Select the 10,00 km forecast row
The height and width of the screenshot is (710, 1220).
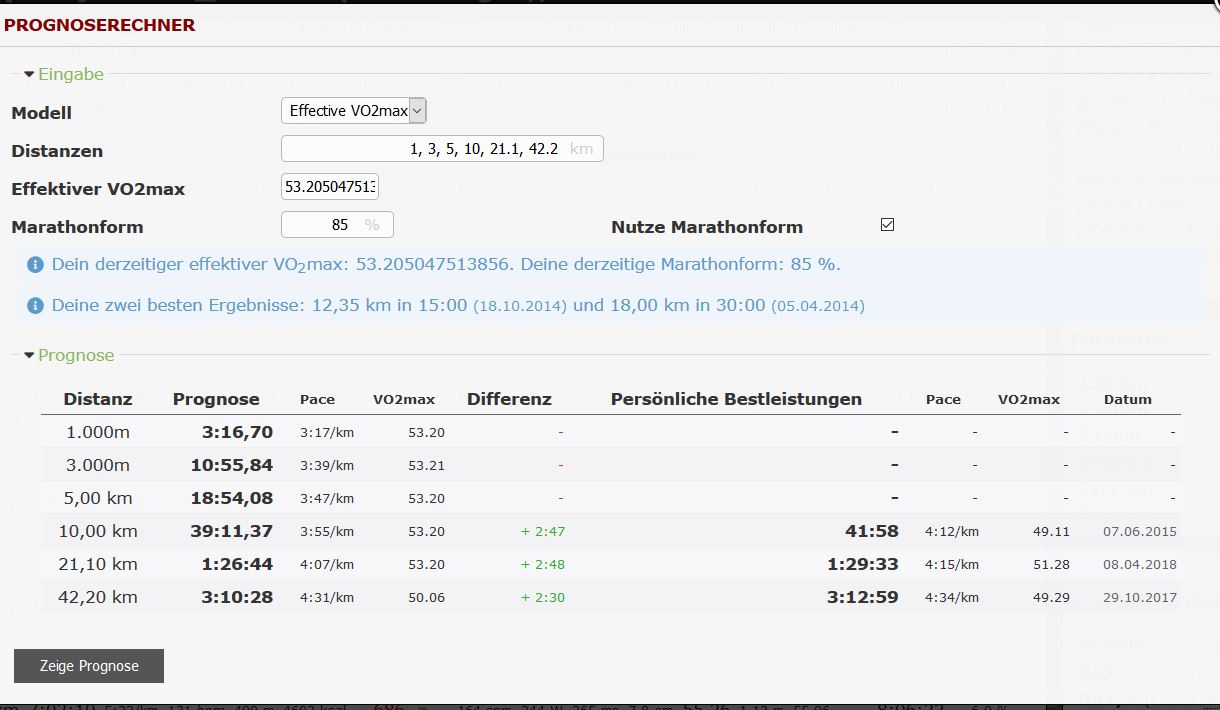point(98,531)
